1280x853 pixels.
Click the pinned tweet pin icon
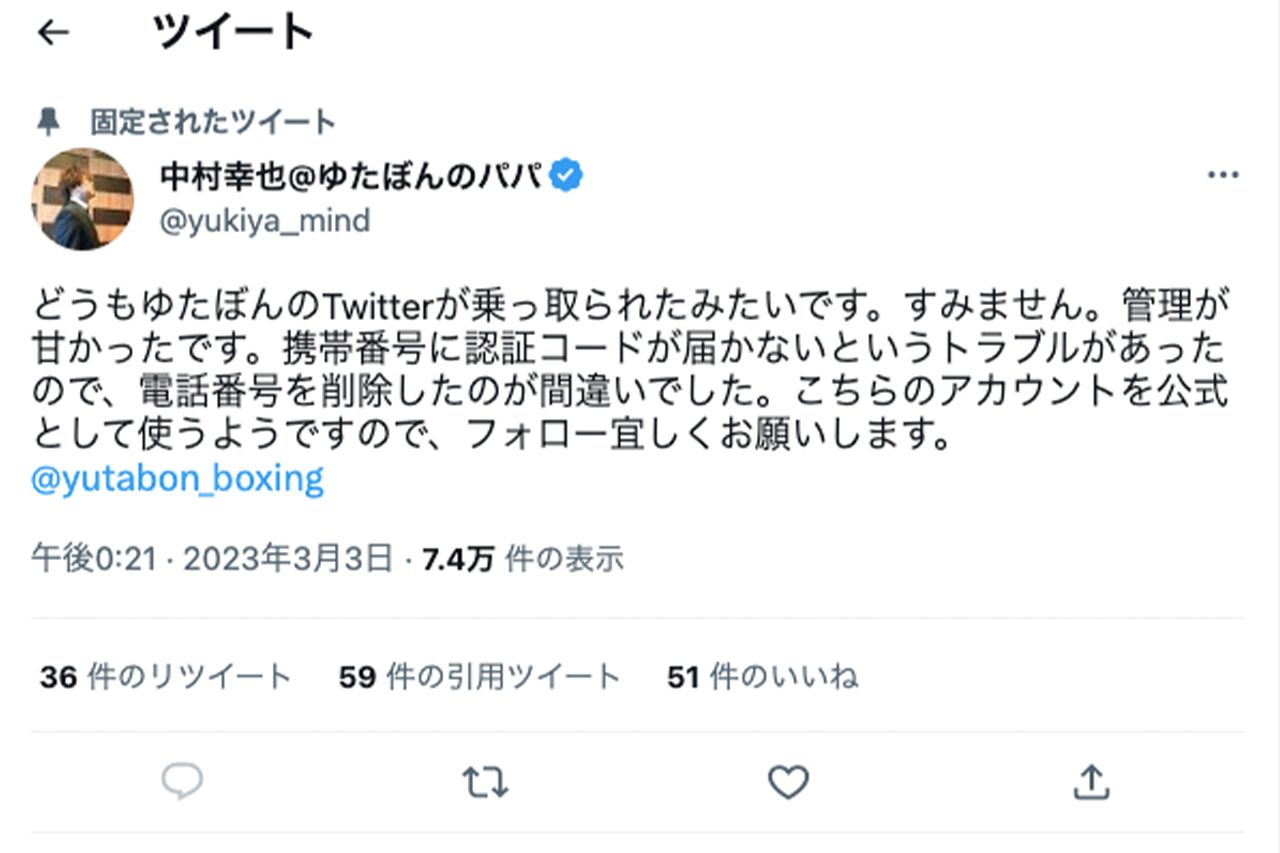pyautogui.click(x=48, y=120)
